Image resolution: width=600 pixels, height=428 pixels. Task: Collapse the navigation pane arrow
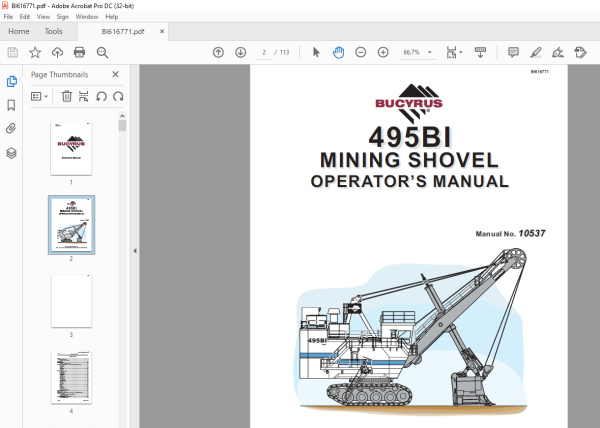(135, 251)
